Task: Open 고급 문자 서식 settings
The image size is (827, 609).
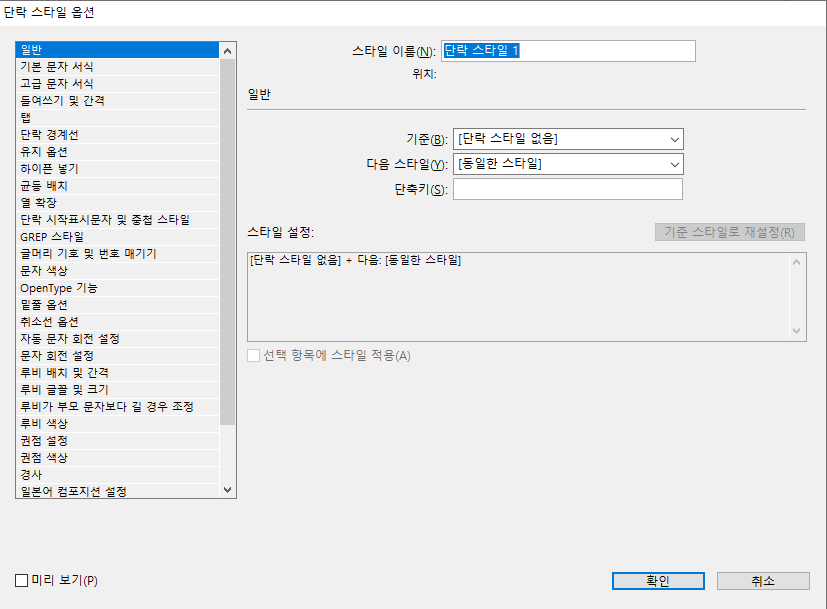Action: click(117, 84)
